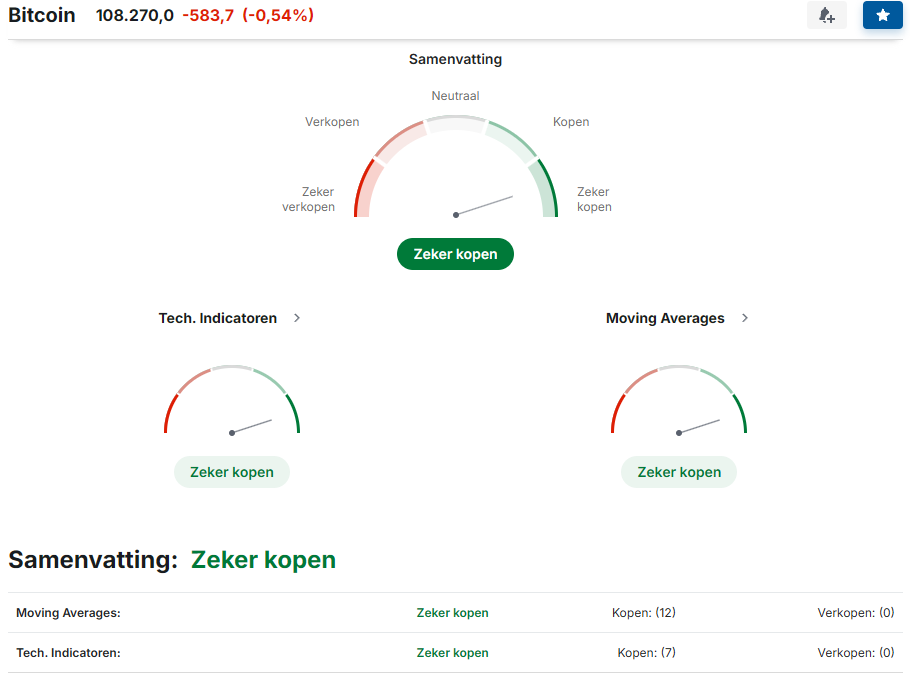910x677 pixels.
Task: Open the Tech. Indicatoren section link
Action: 218,318
